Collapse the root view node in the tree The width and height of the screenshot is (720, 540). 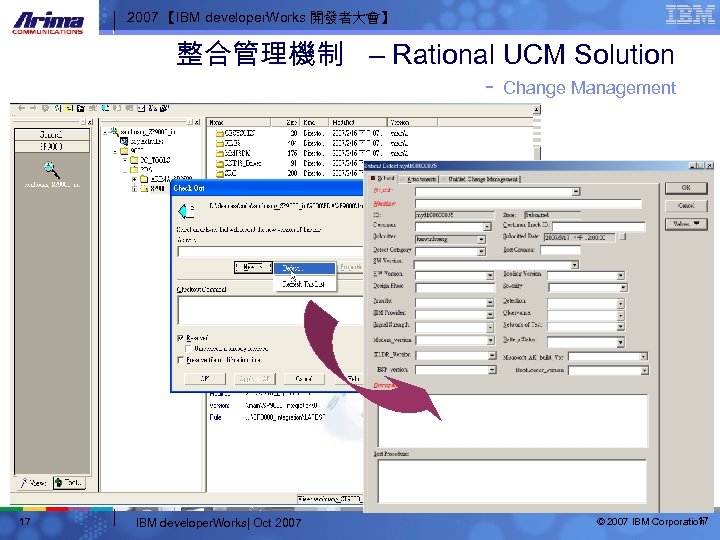(106, 132)
